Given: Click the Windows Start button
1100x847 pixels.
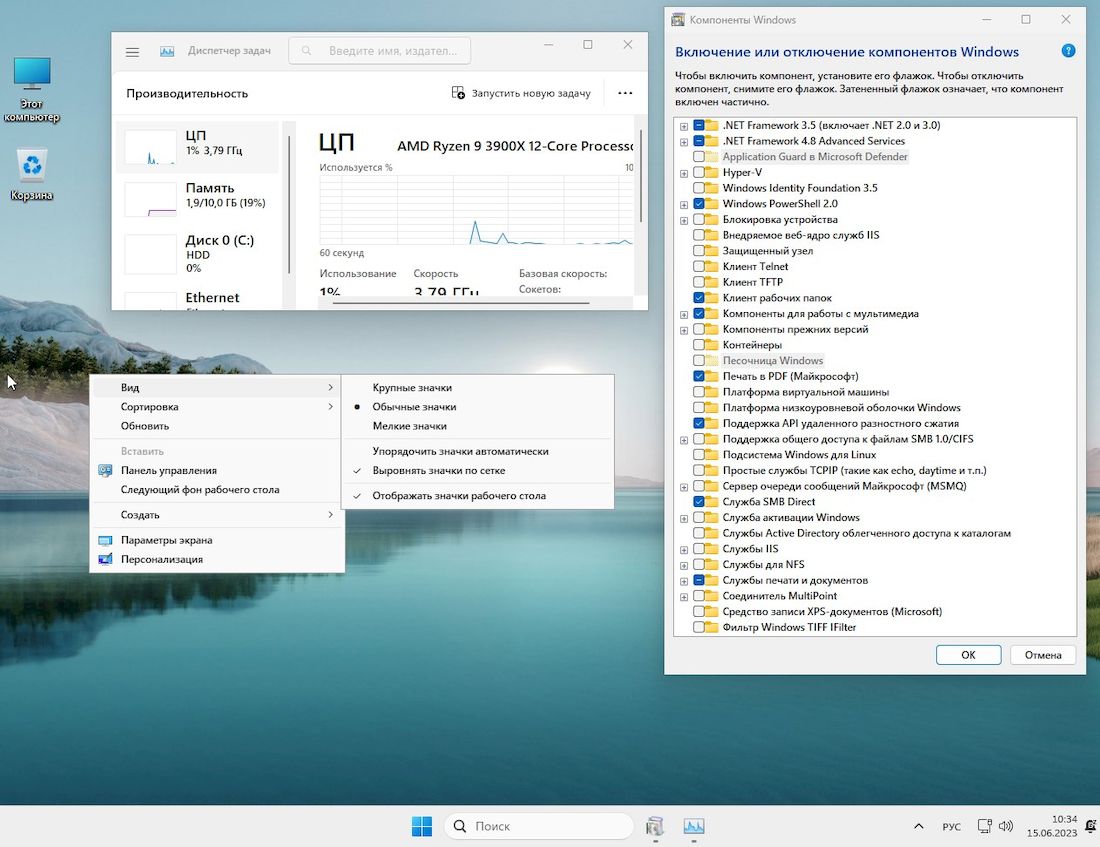Looking at the screenshot, I should (x=422, y=826).
